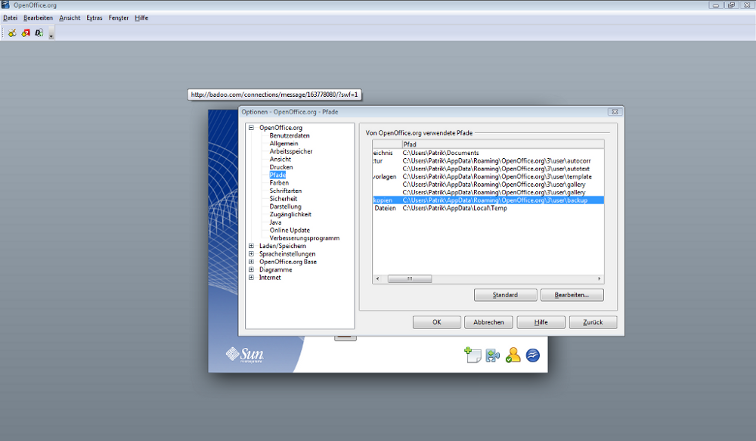Click the Sun logo in Start Center
The width and height of the screenshot is (756, 441).
coord(244,355)
